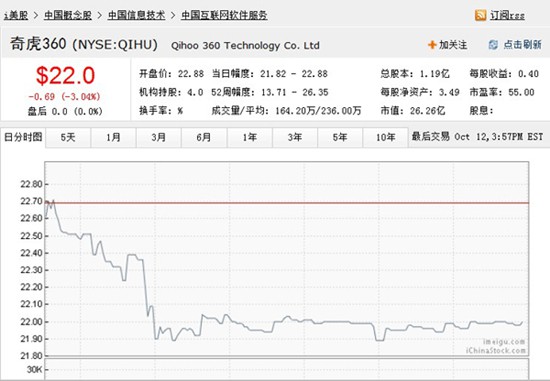Select the 10年 chart tab
This screenshot has width=550, height=381.
click(385, 138)
